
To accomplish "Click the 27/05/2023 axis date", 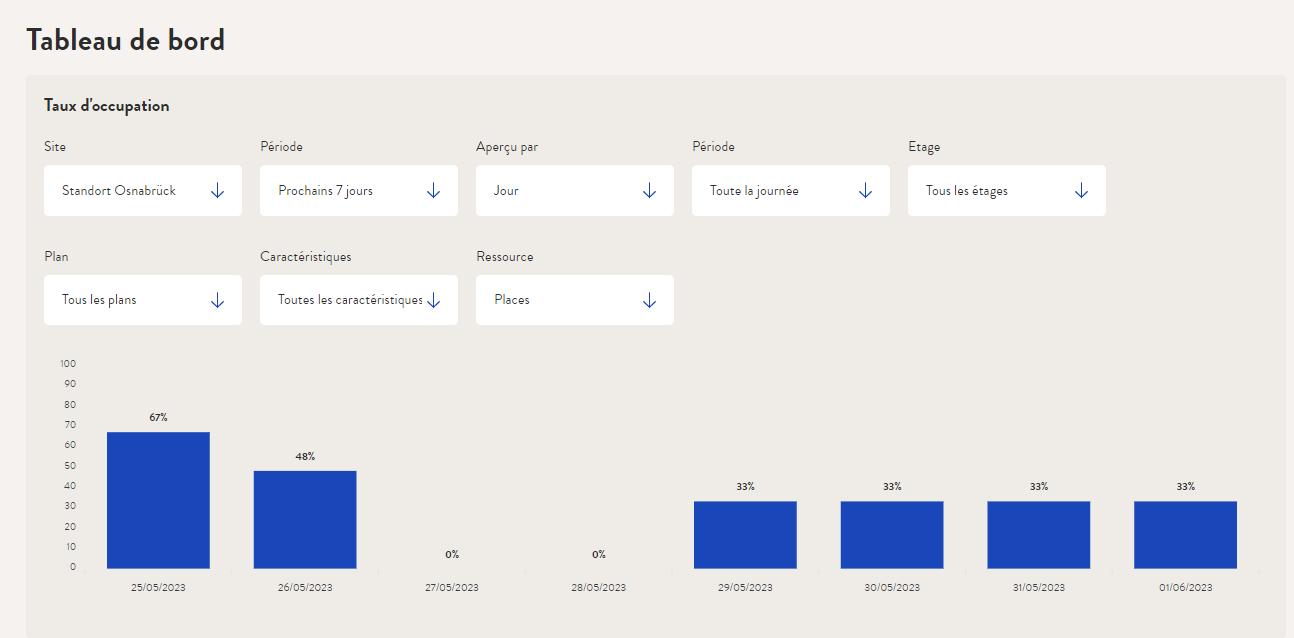I will tap(452, 587).
